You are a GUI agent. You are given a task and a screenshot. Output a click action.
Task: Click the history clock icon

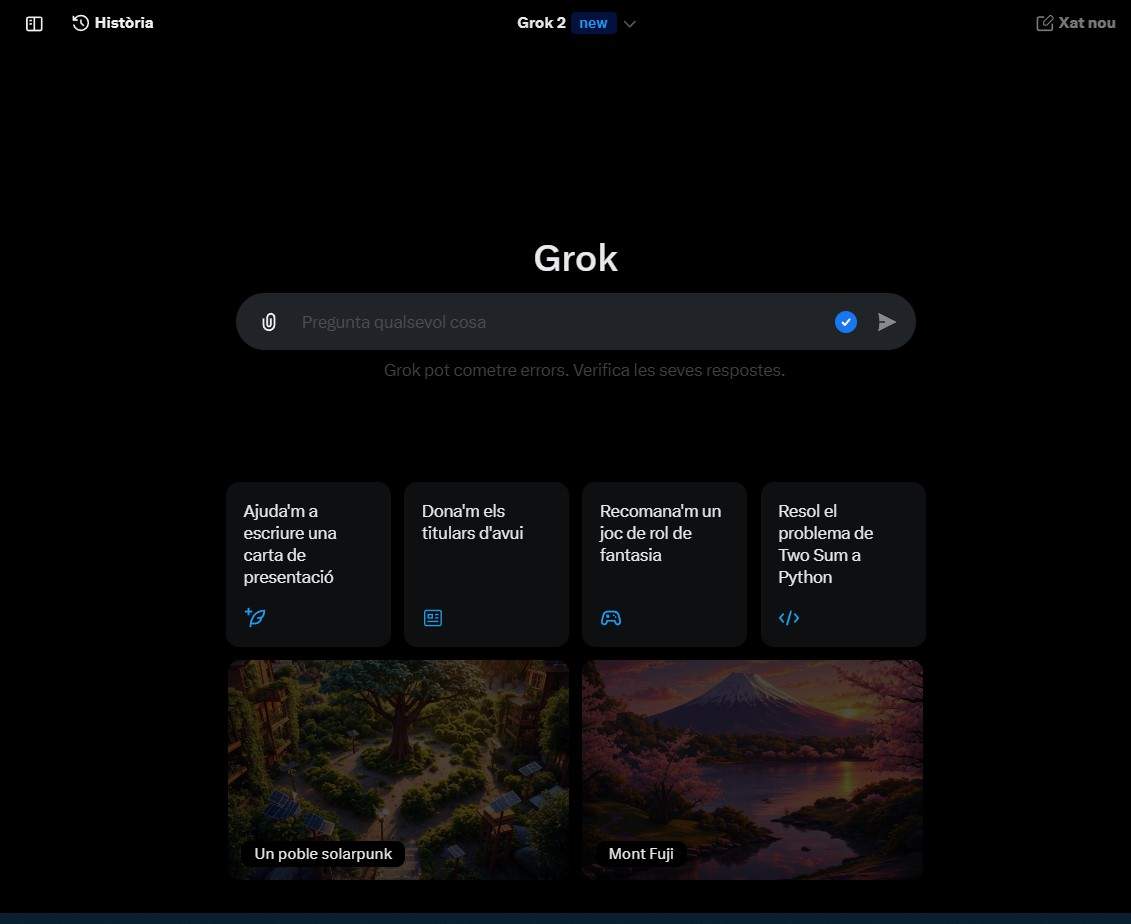tap(81, 23)
